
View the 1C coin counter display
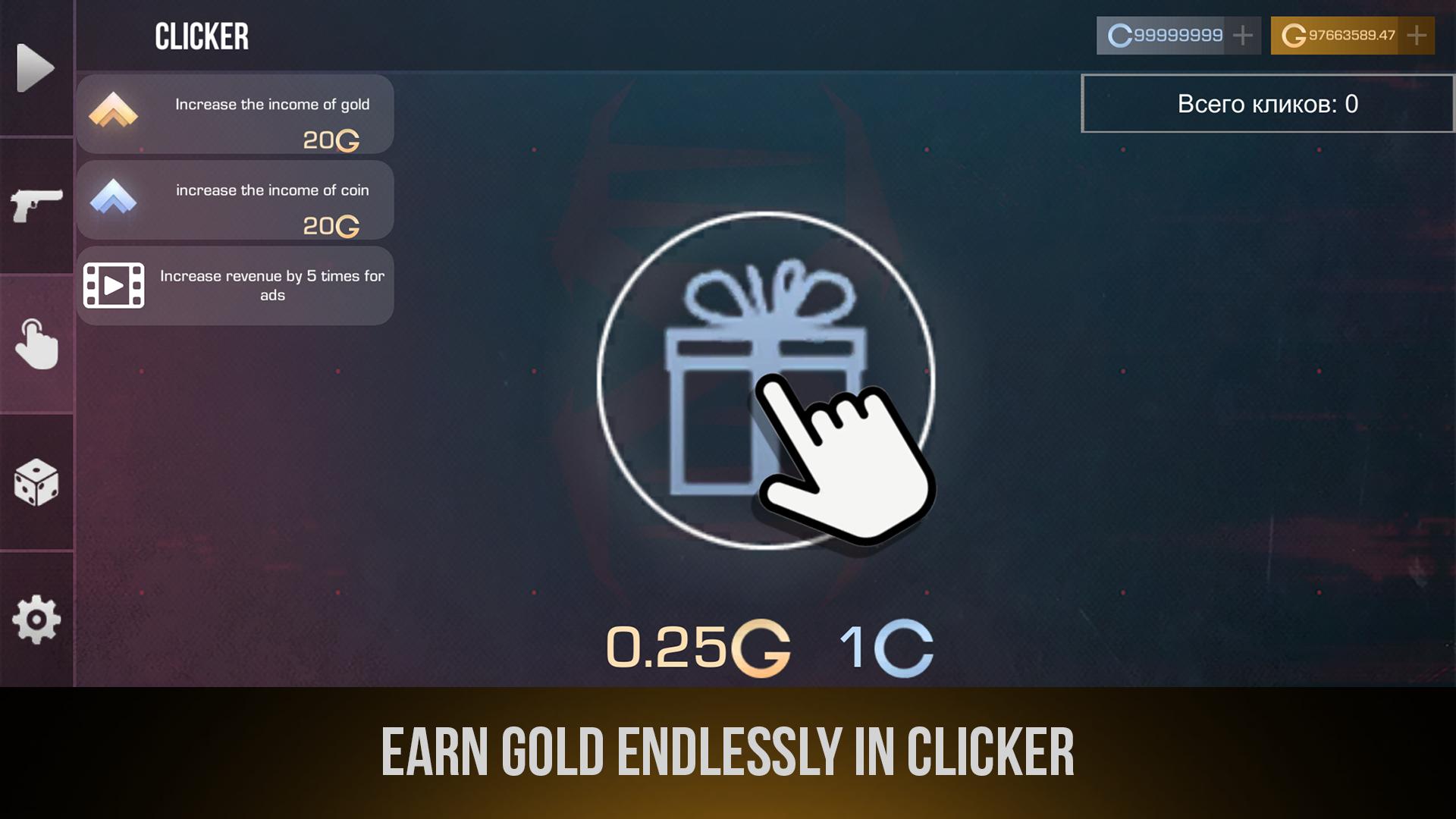pos(881,648)
